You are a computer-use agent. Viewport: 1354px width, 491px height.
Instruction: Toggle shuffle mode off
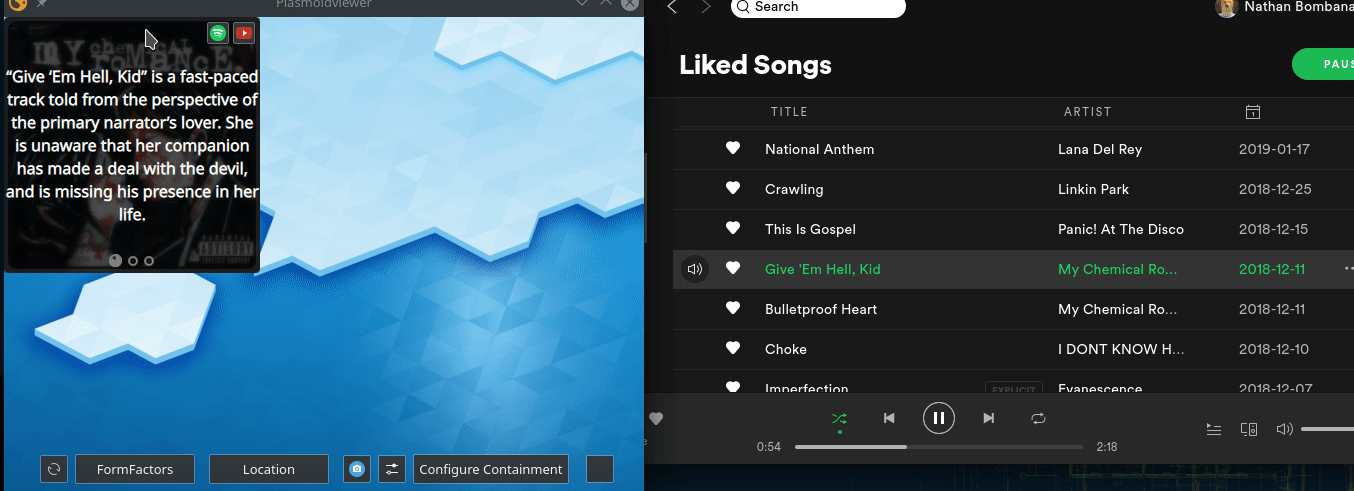pos(839,418)
